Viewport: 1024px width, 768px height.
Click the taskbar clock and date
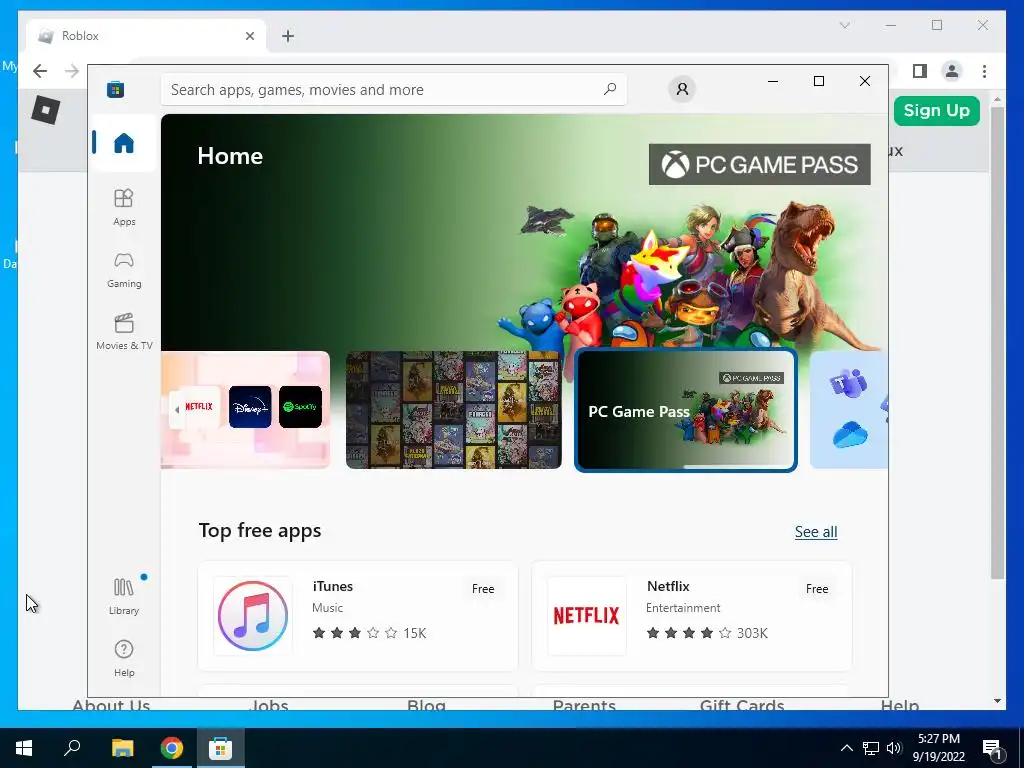[938, 748]
